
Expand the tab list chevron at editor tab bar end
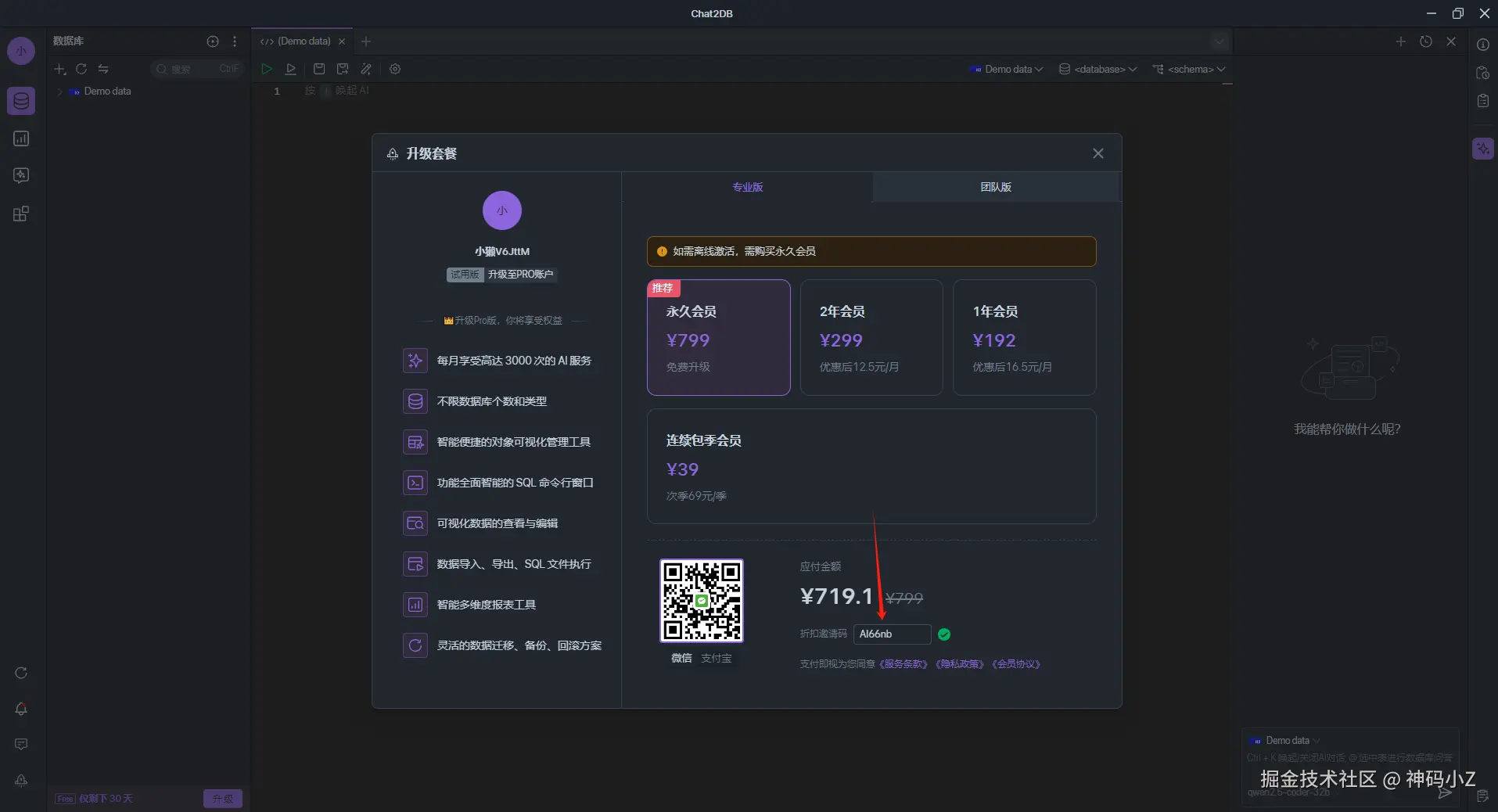[1219, 41]
